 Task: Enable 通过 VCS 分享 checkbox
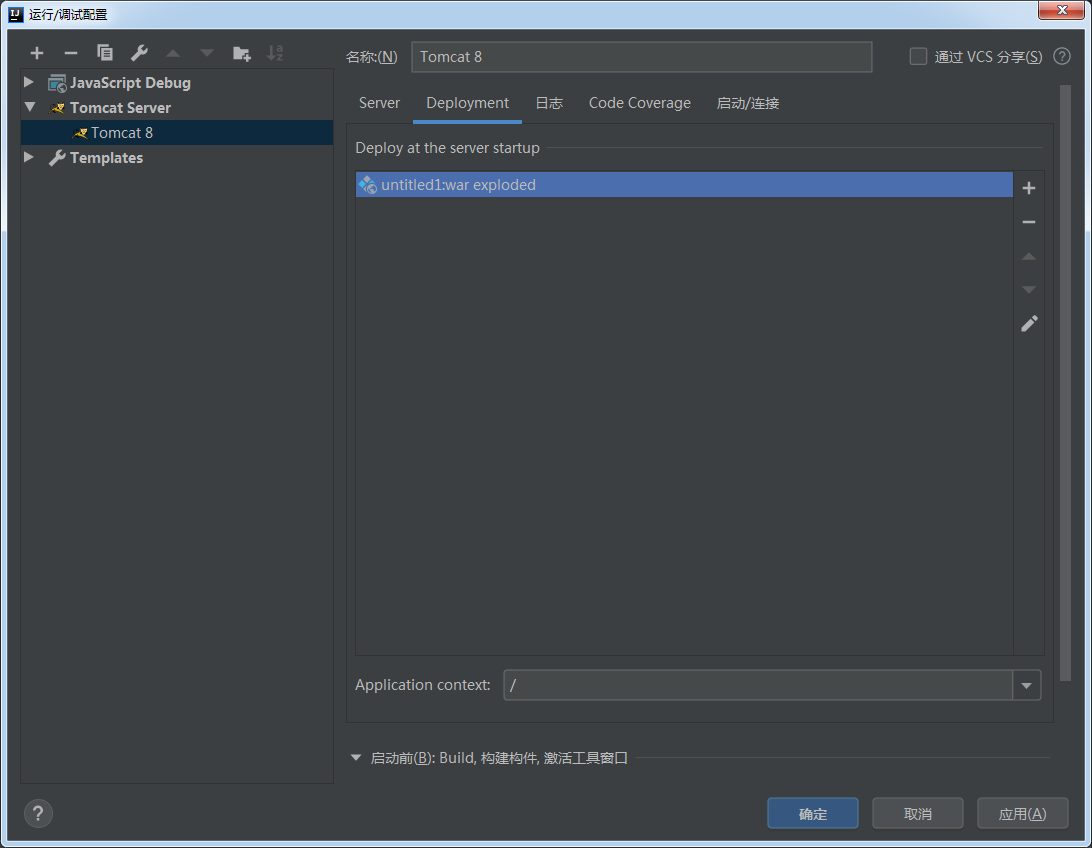tap(918, 56)
